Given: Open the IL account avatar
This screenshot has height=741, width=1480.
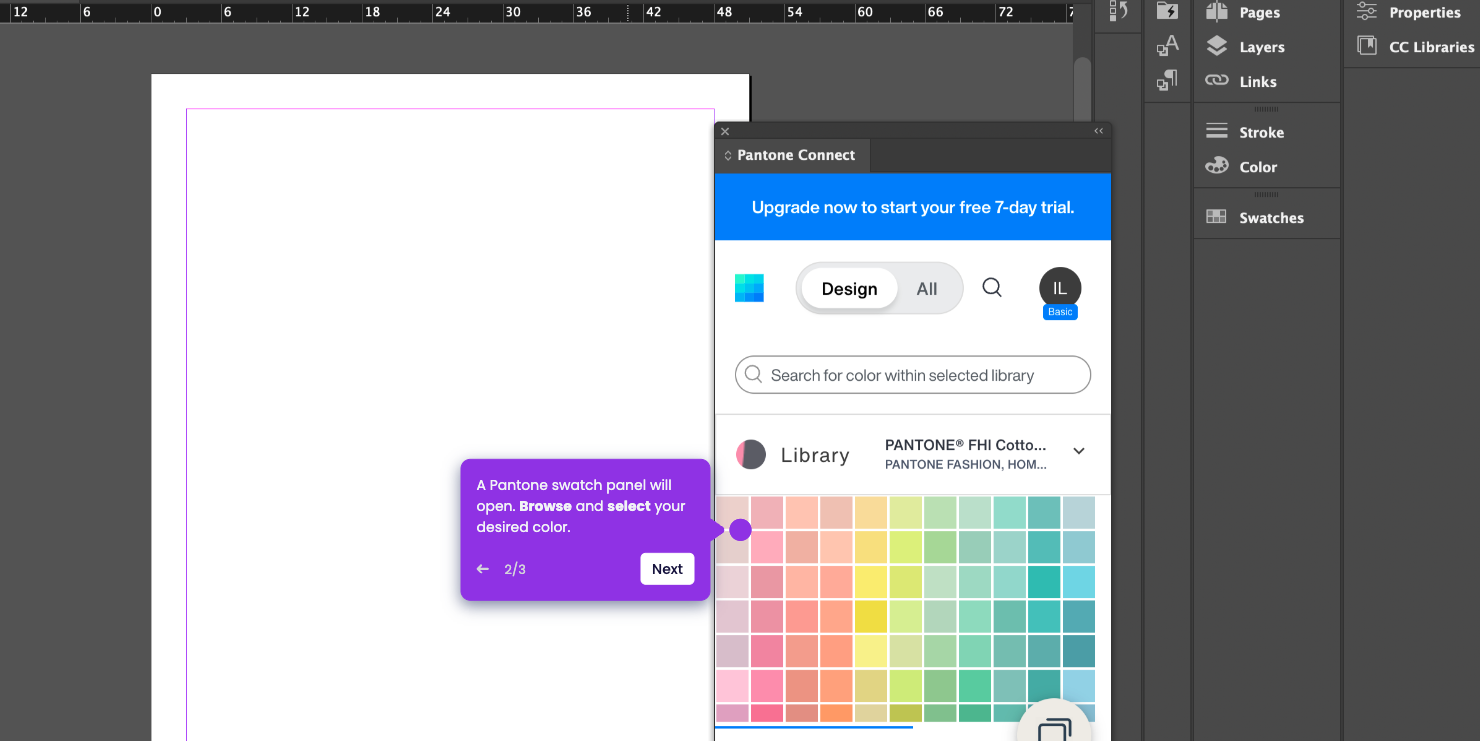Looking at the screenshot, I should point(1060,288).
